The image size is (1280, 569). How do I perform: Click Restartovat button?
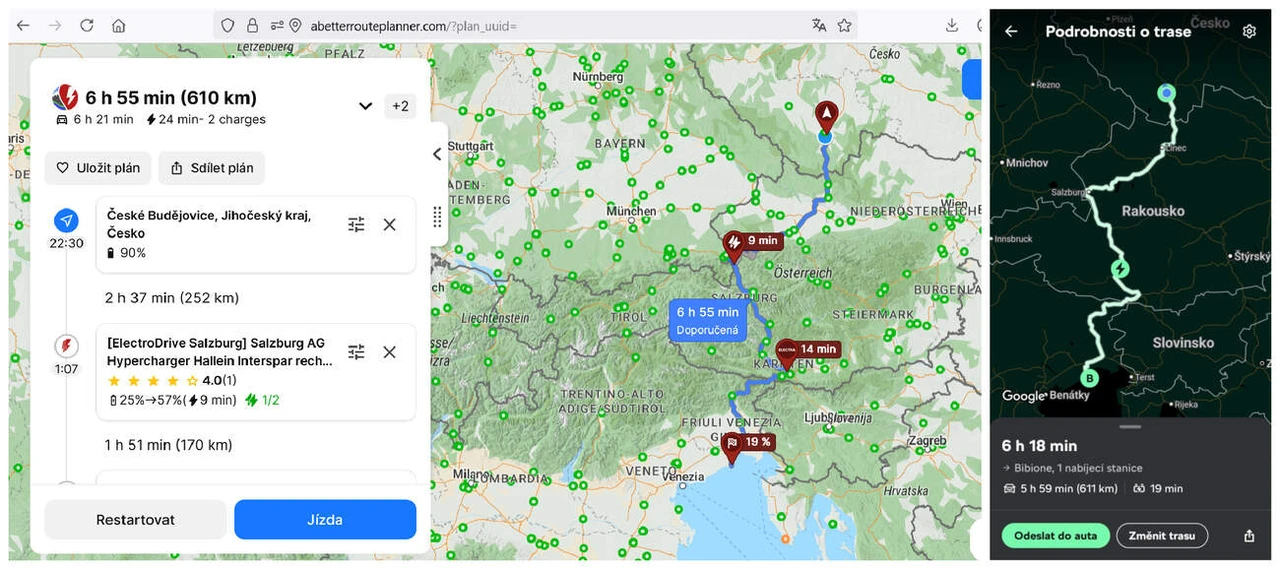(x=135, y=520)
